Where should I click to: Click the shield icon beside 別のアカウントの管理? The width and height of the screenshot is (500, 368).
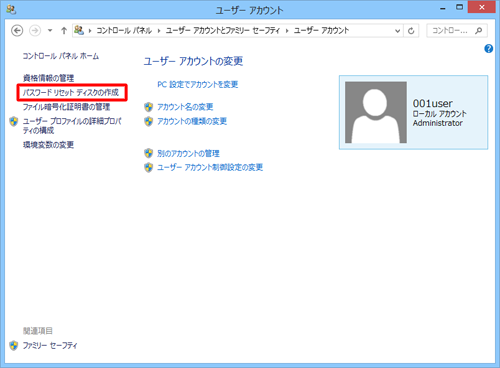(148, 153)
